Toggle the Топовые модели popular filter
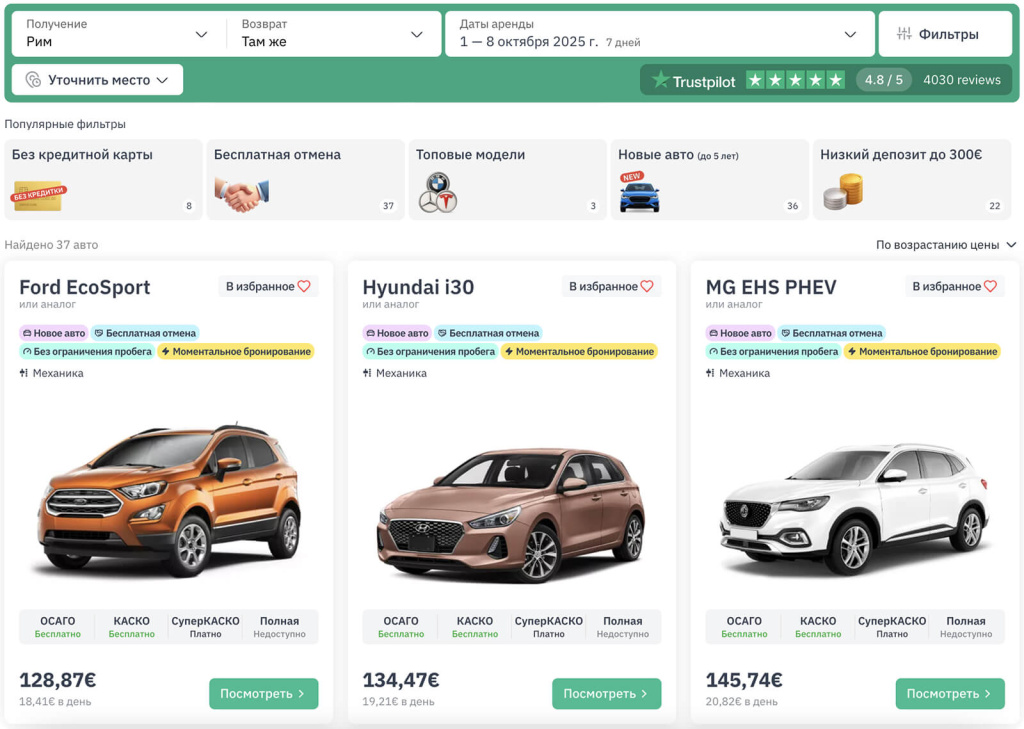This screenshot has width=1024, height=729. coord(507,179)
